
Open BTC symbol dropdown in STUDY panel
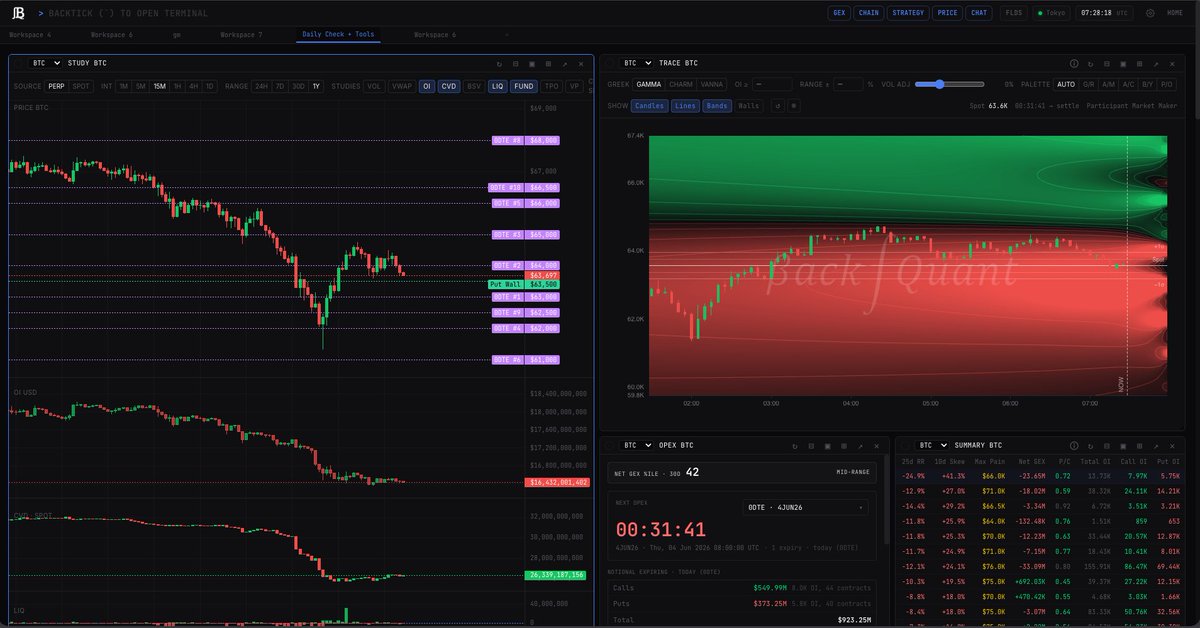click(47, 63)
